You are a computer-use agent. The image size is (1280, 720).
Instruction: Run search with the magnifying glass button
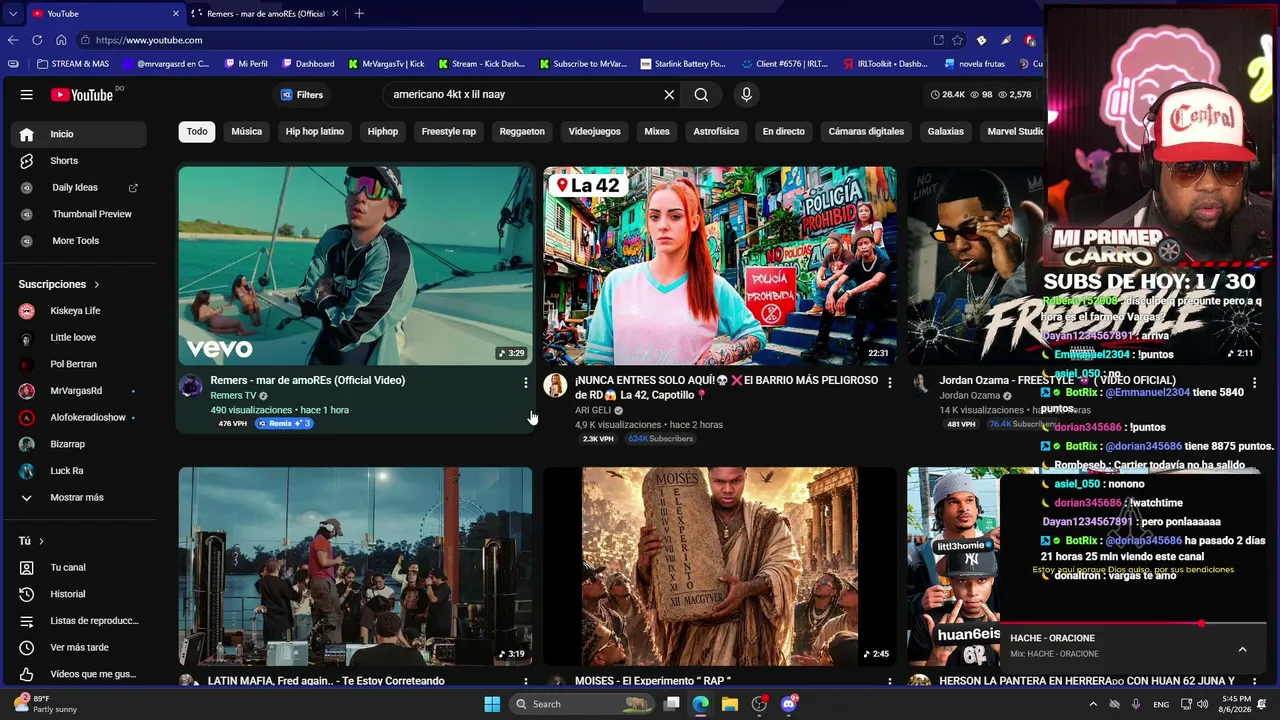tap(701, 95)
